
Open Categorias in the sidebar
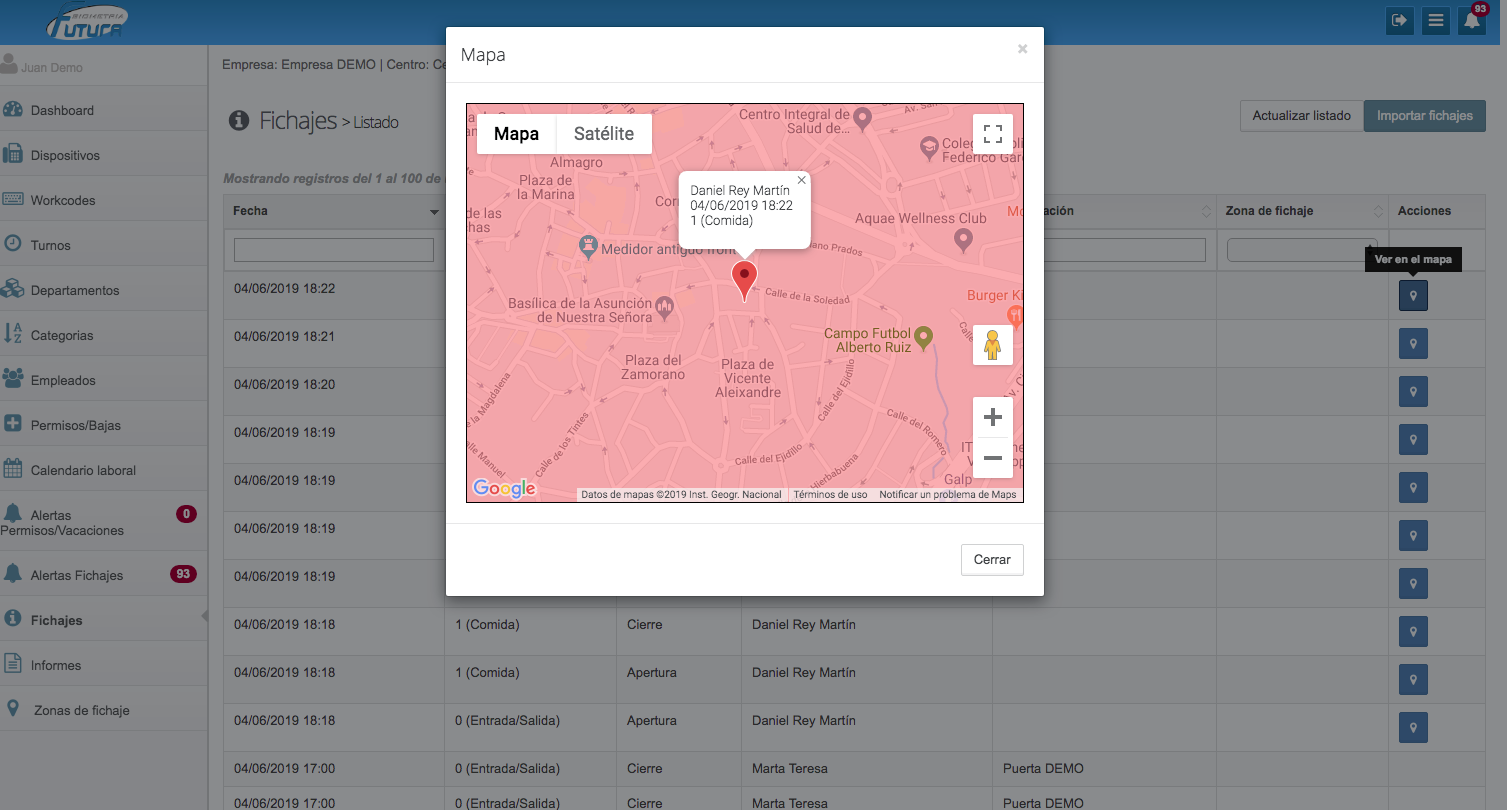[x=104, y=335]
